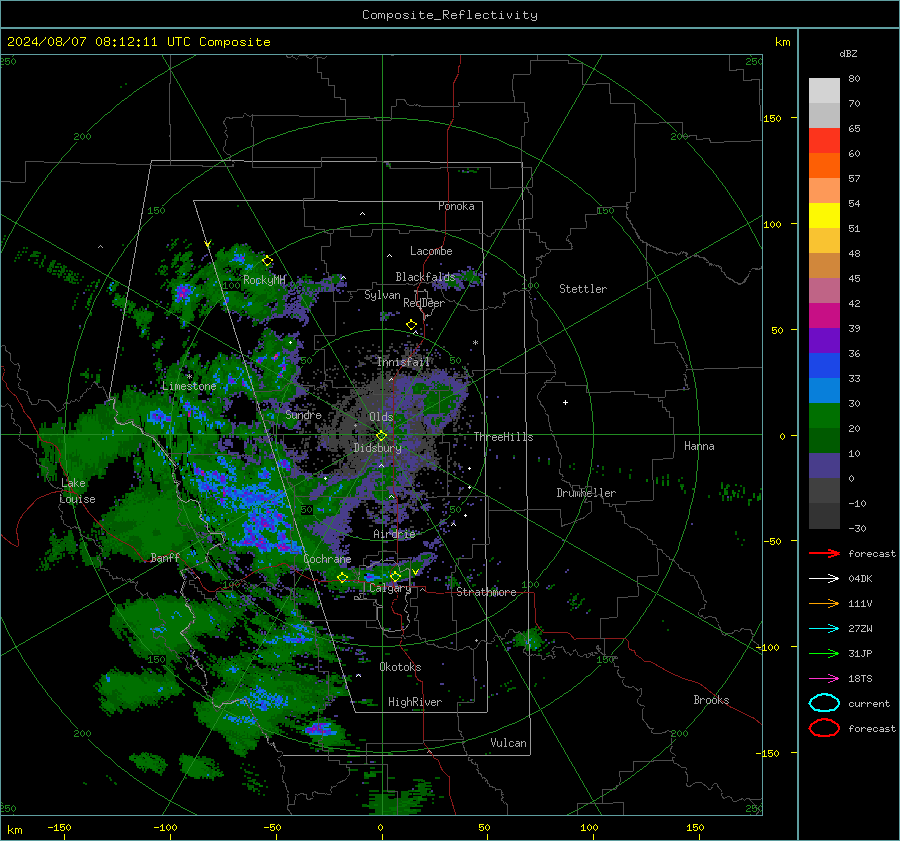The height and width of the screenshot is (841, 900).
Task: Click the Calgary city label
Action: [x=390, y=588]
